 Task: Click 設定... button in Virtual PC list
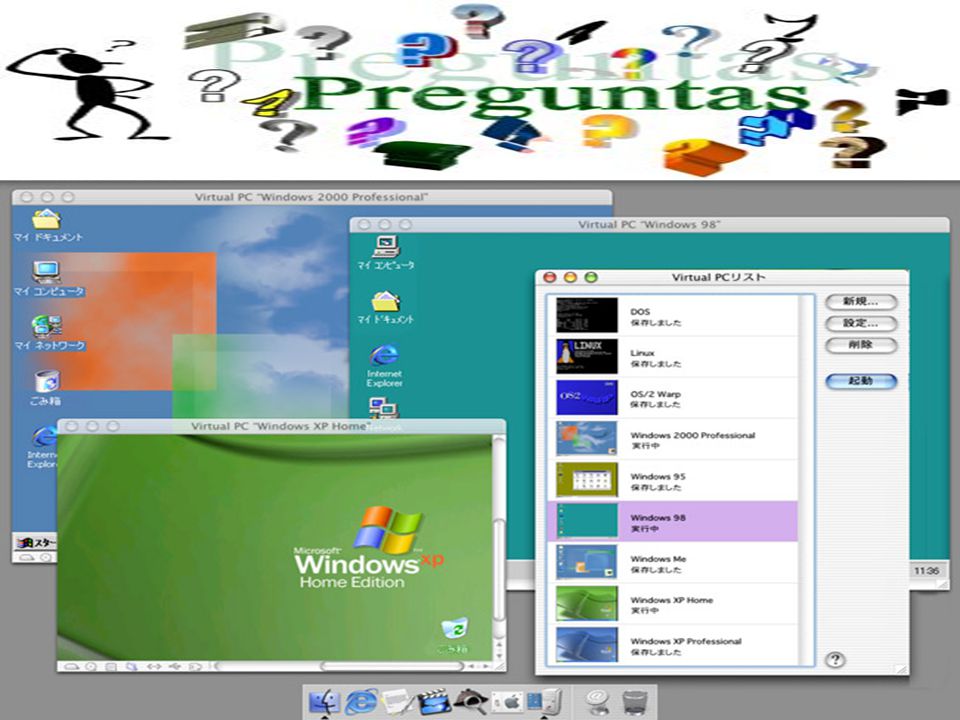[x=861, y=323]
